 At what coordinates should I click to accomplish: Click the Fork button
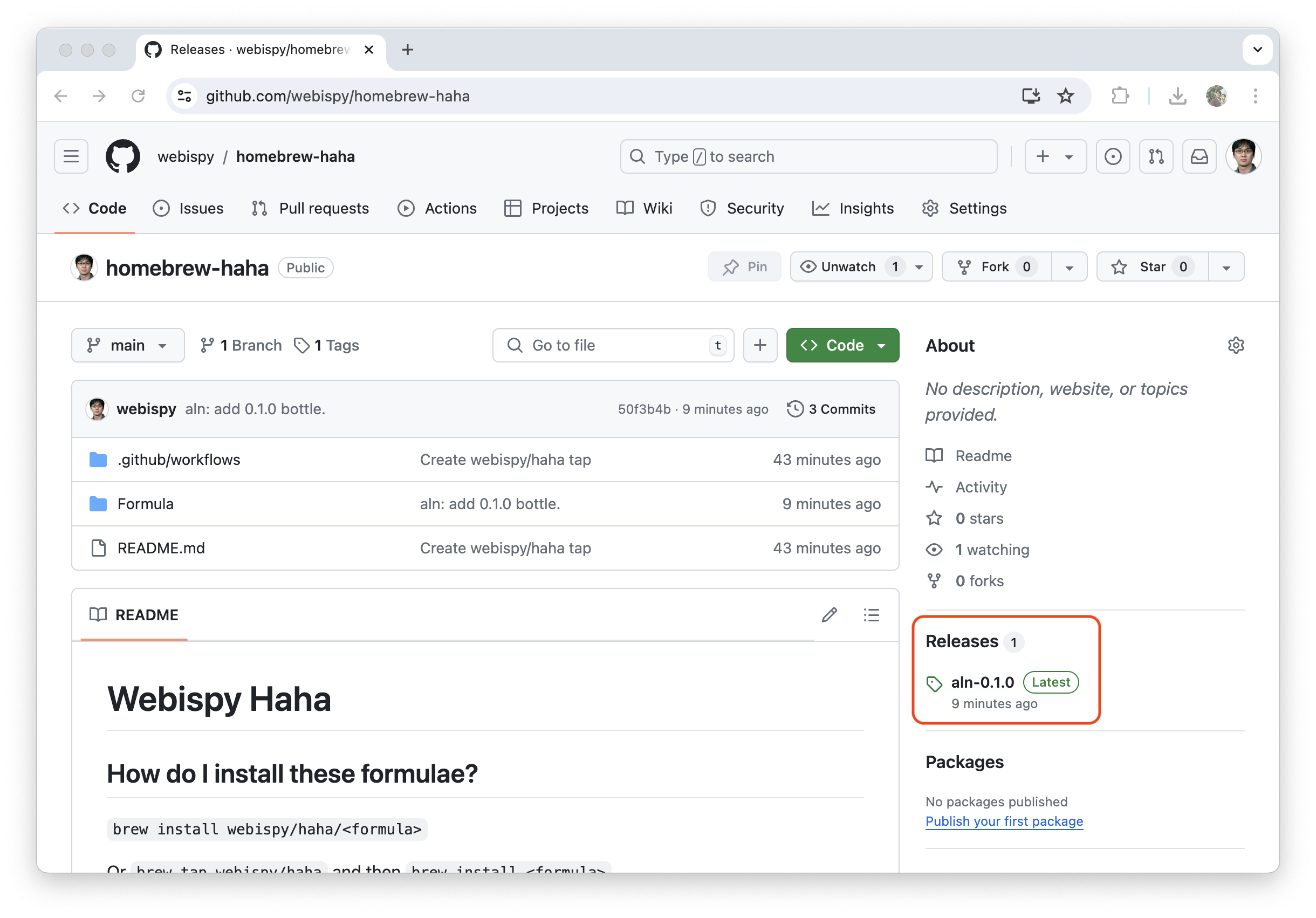997,267
